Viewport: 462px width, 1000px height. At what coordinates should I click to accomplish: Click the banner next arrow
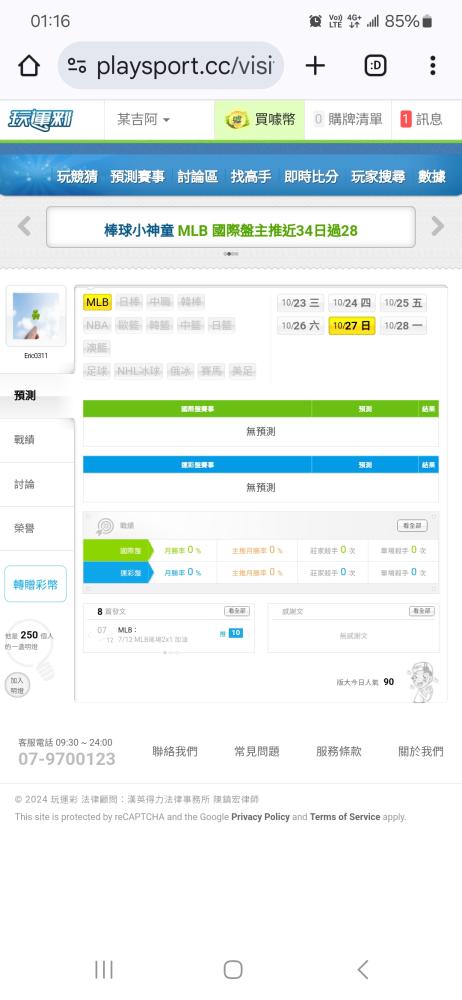[x=438, y=226]
